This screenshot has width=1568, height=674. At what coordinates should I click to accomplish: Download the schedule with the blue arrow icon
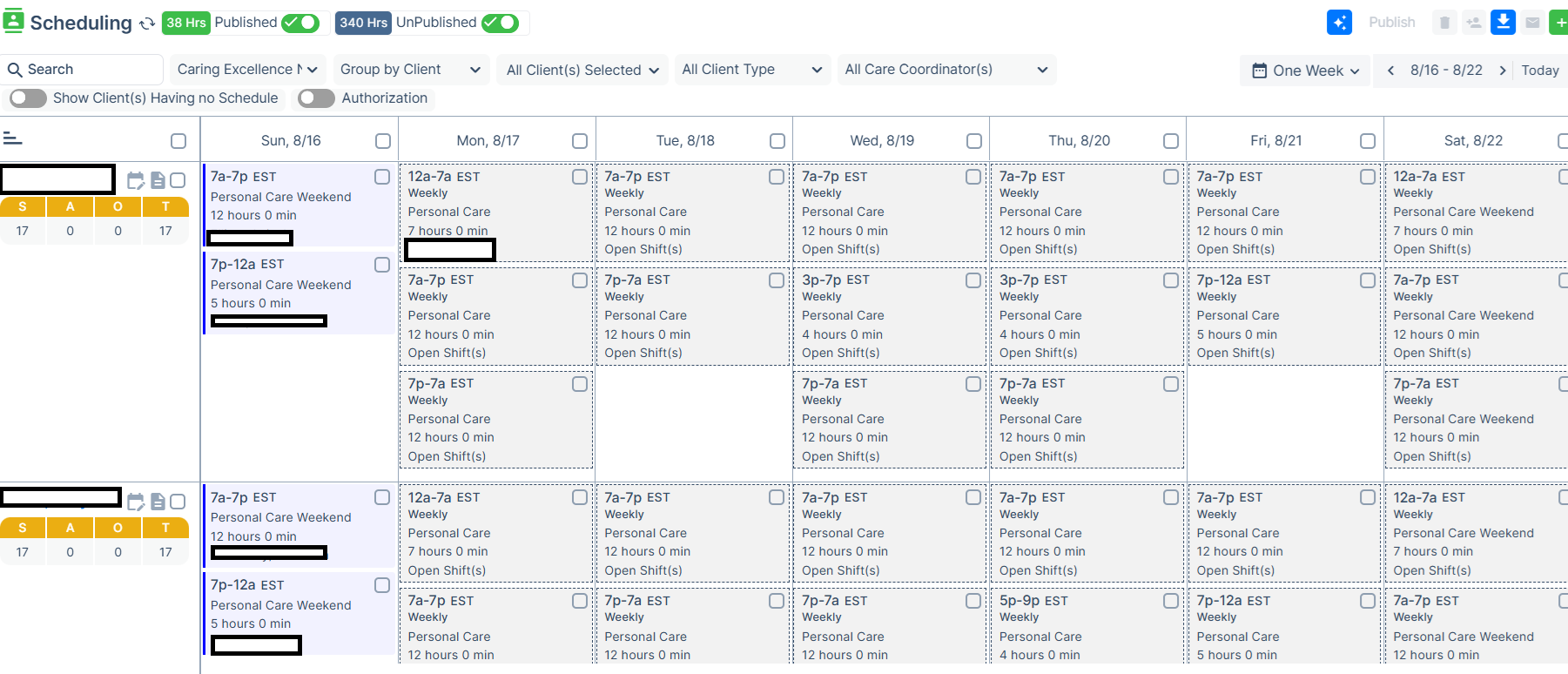pyautogui.click(x=1503, y=23)
